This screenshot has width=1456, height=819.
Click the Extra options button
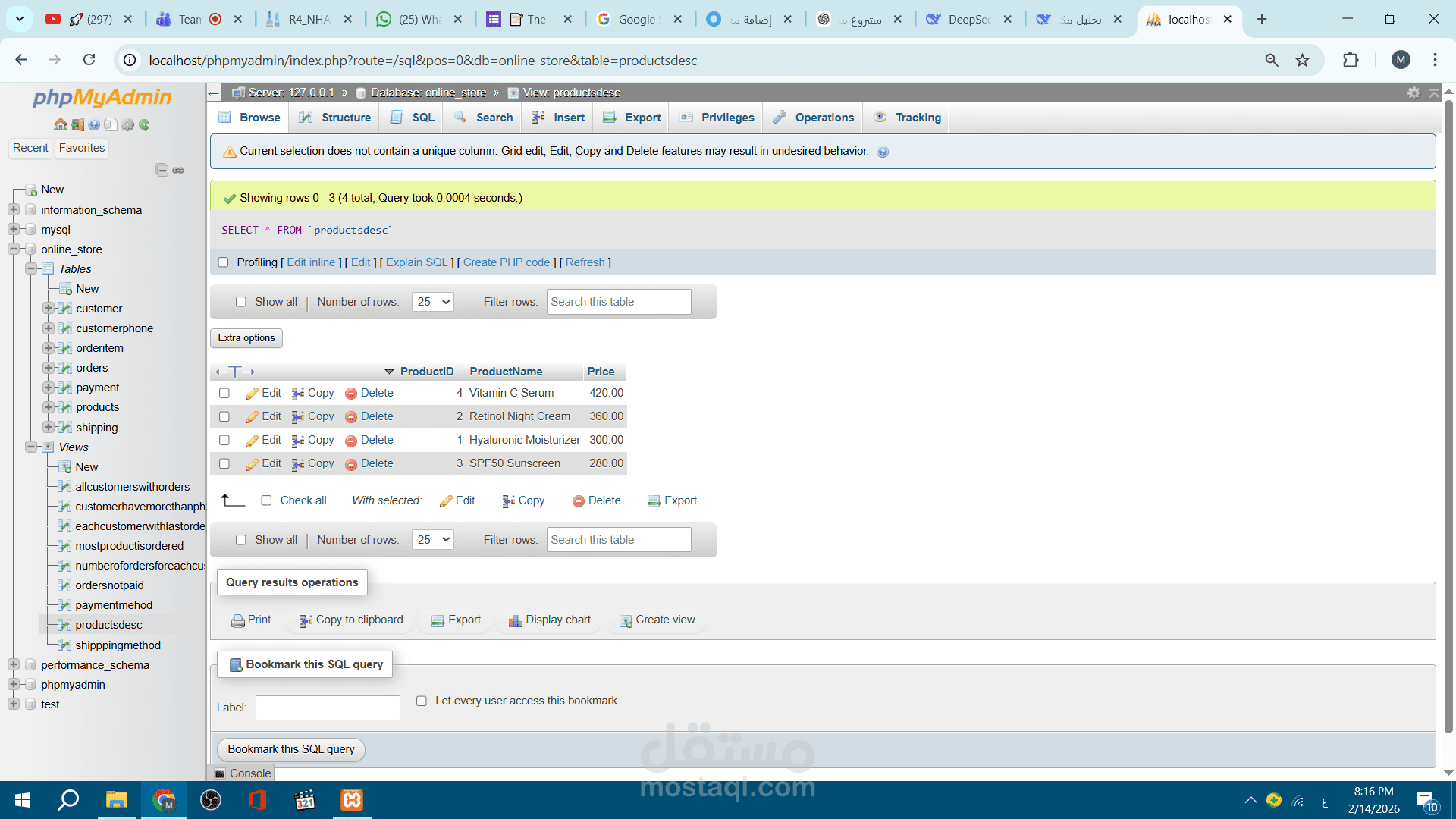pyautogui.click(x=246, y=338)
